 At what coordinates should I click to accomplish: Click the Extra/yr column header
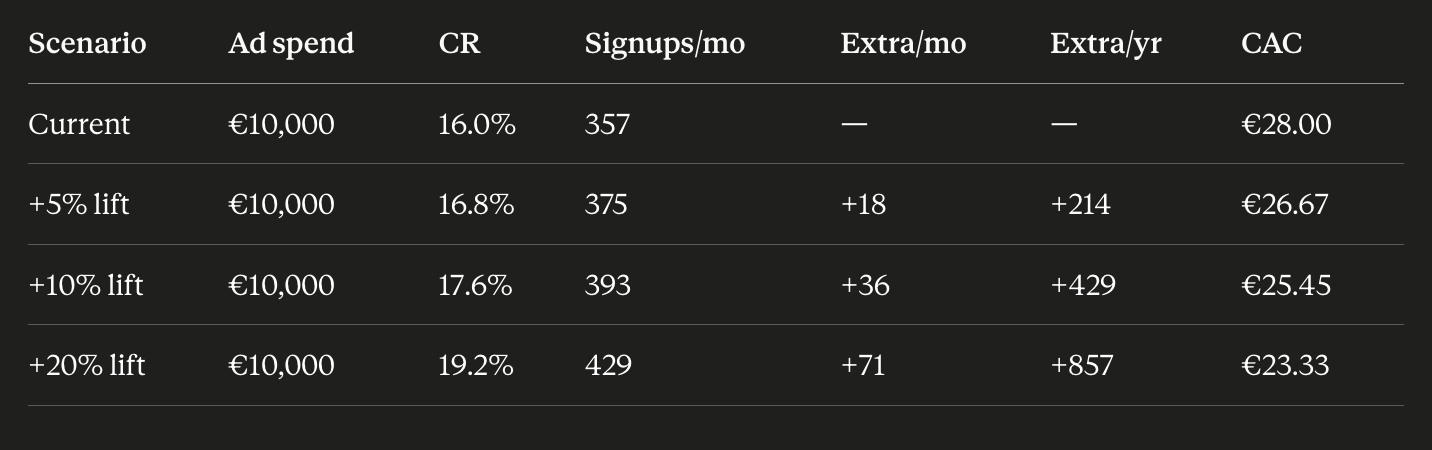(x=1105, y=45)
